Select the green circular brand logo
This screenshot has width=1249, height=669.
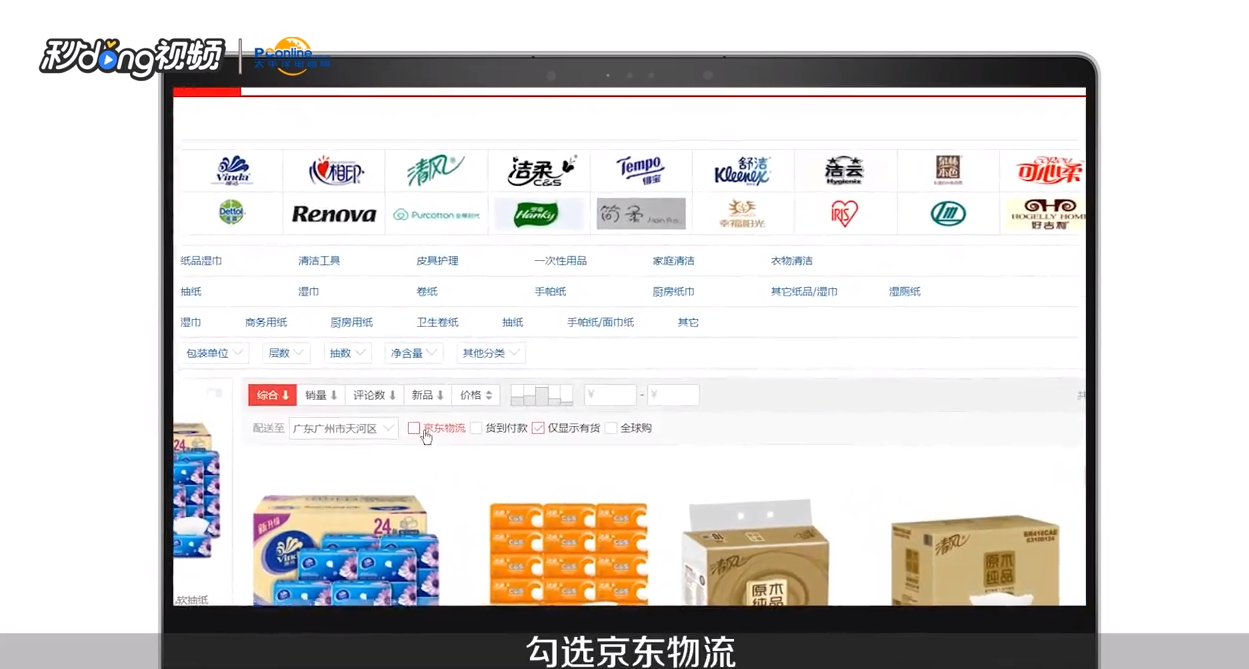click(948, 213)
